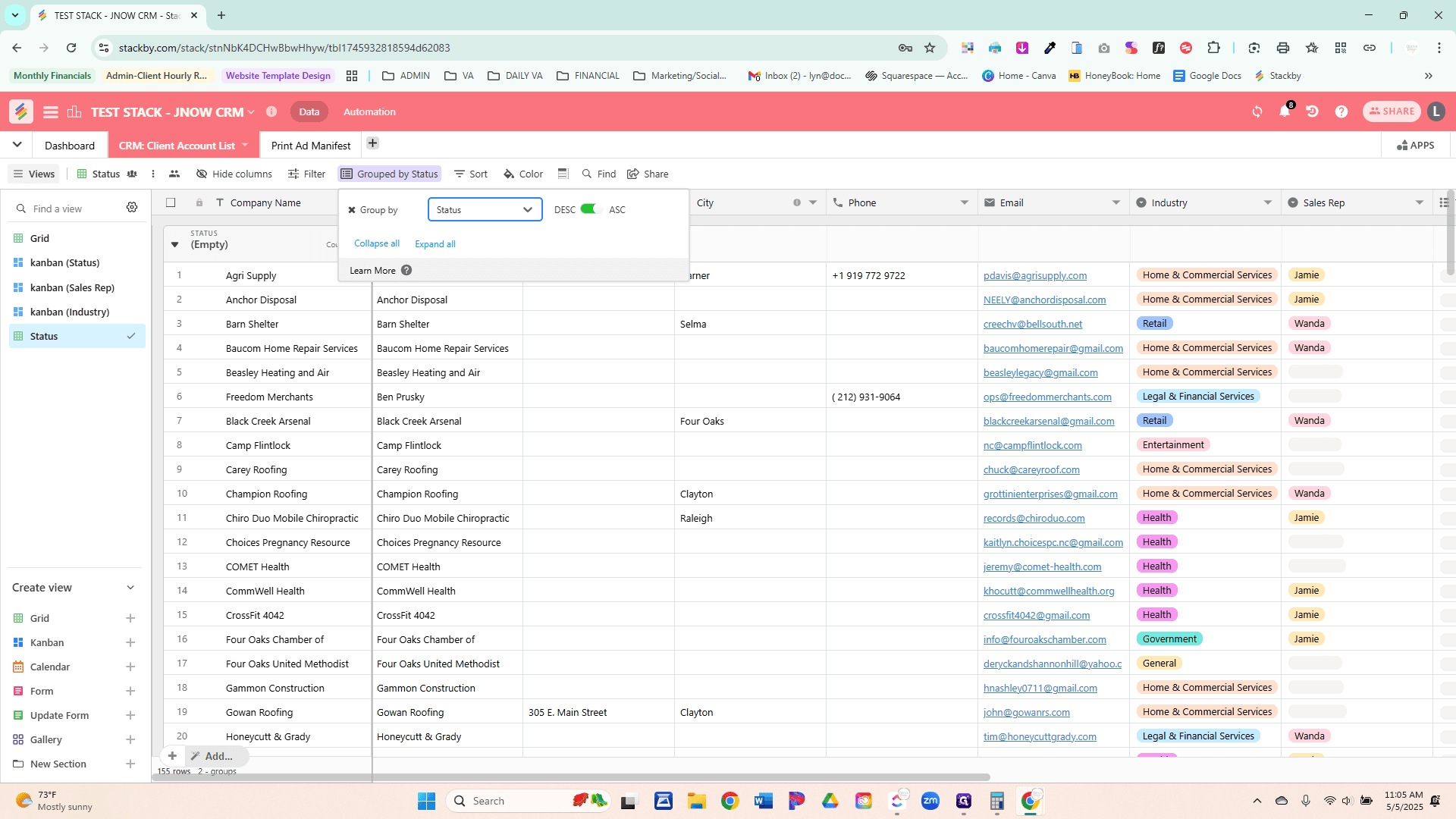
Task: Open the revision history icon
Action: pyautogui.click(x=1312, y=111)
